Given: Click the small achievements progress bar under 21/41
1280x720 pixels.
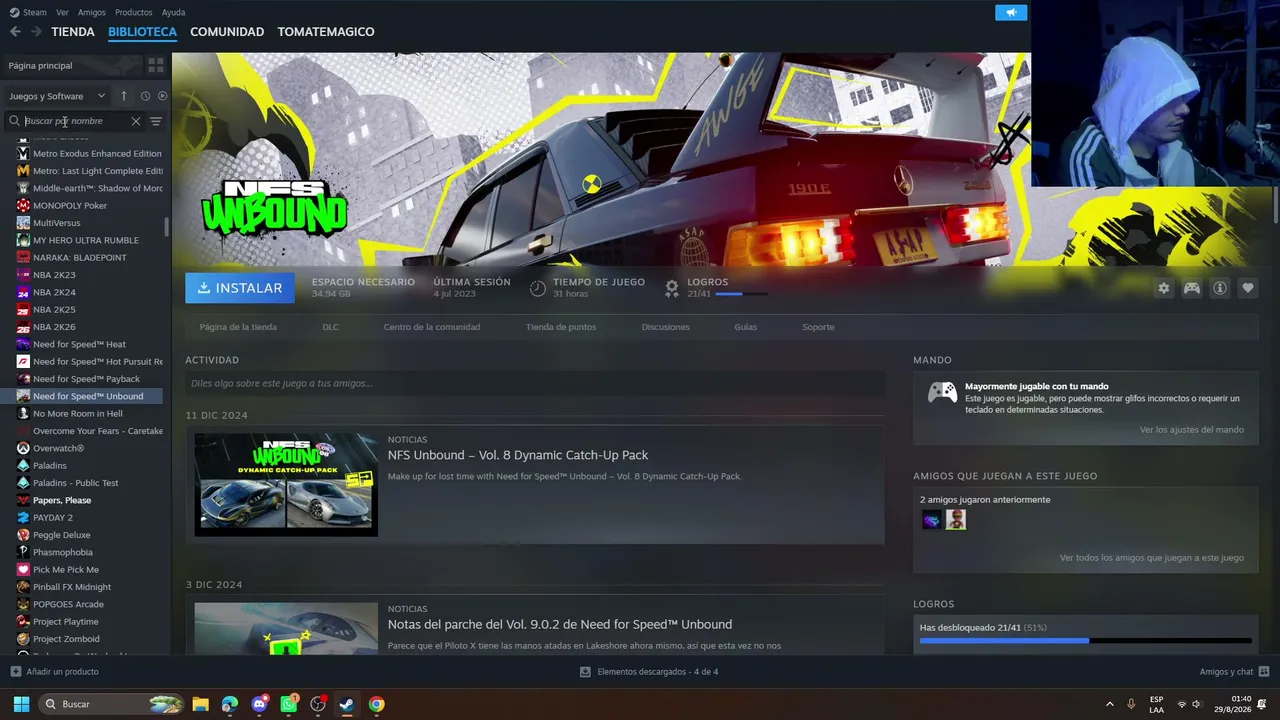Looking at the screenshot, I should (x=741, y=294).
